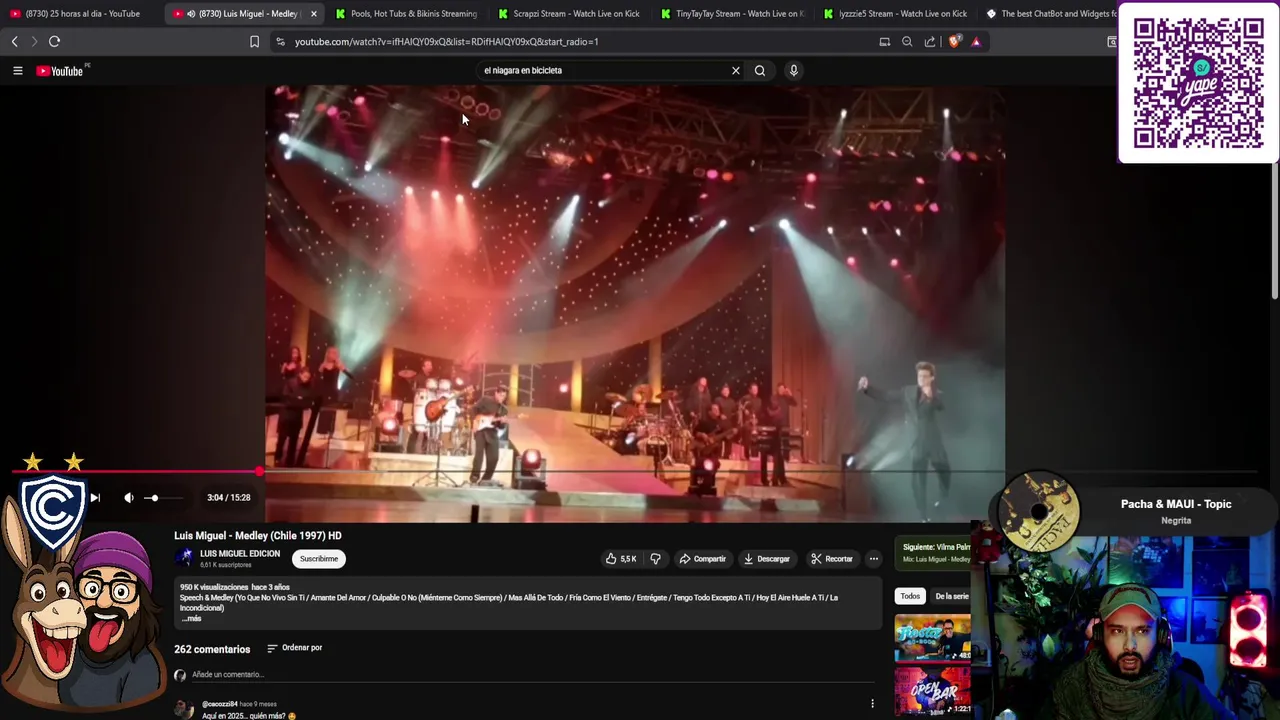Open options menu for @cacozzi84 comment

[872, 704]
